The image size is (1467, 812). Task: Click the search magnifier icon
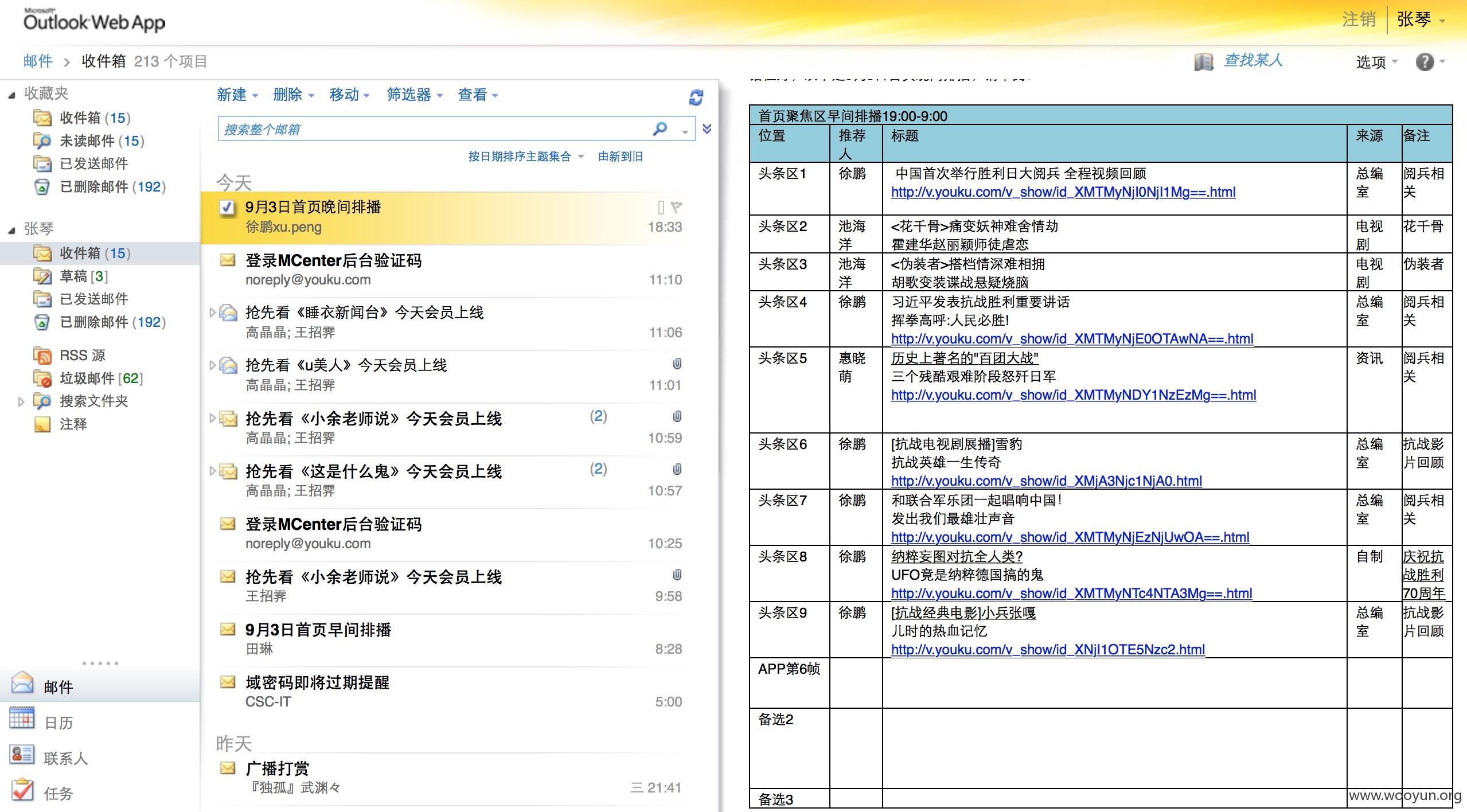pos(660,128)
